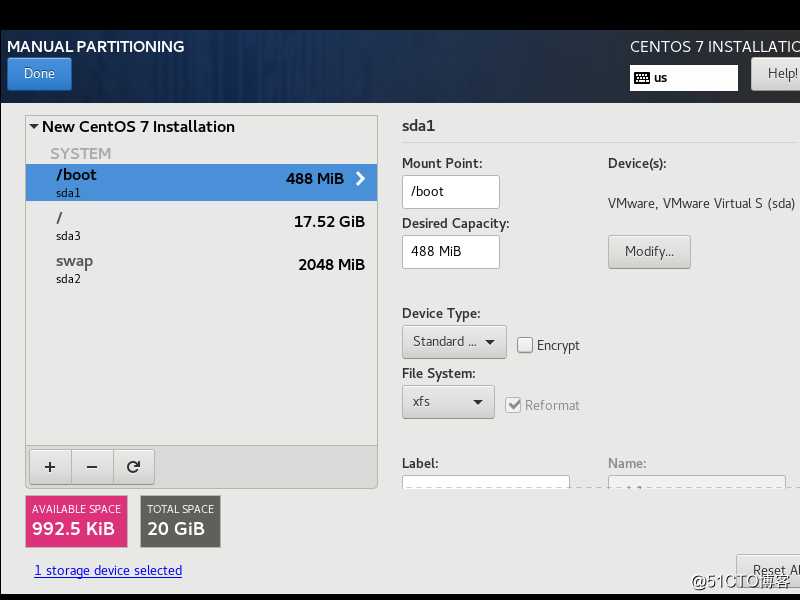Click the Mount Point input field
Viewport: 800px width, 600px height.
(x=451, y=192)
